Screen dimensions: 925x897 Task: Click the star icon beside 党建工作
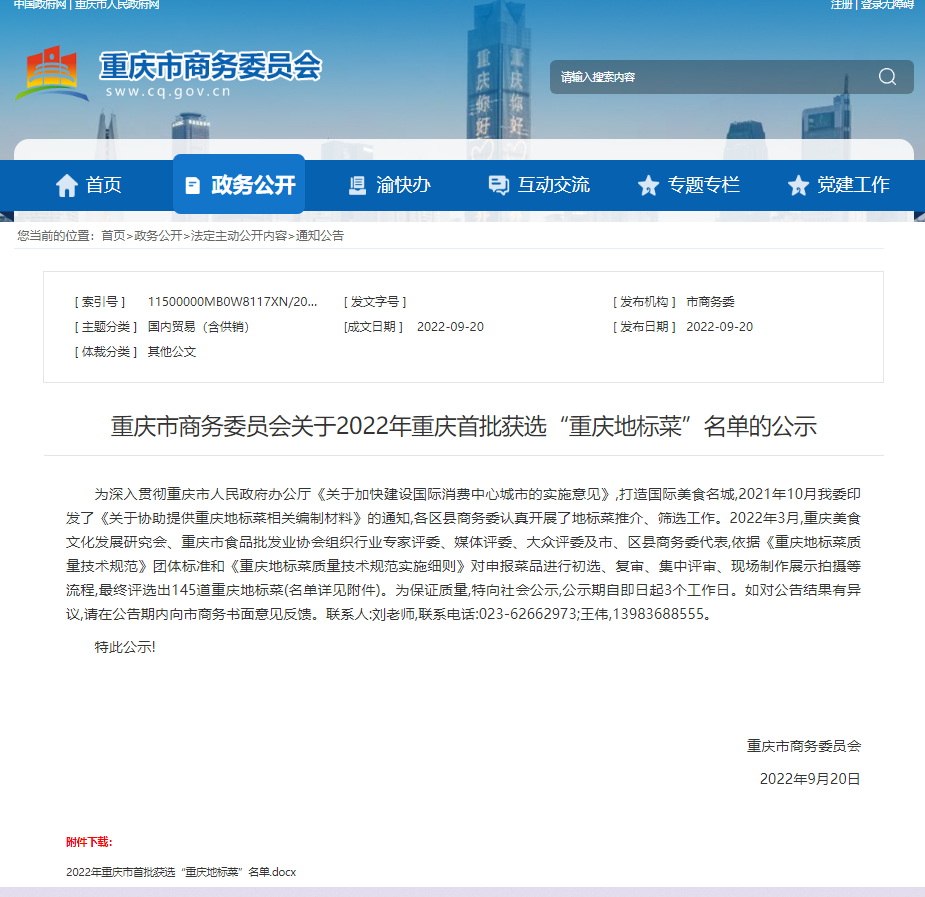798,185
